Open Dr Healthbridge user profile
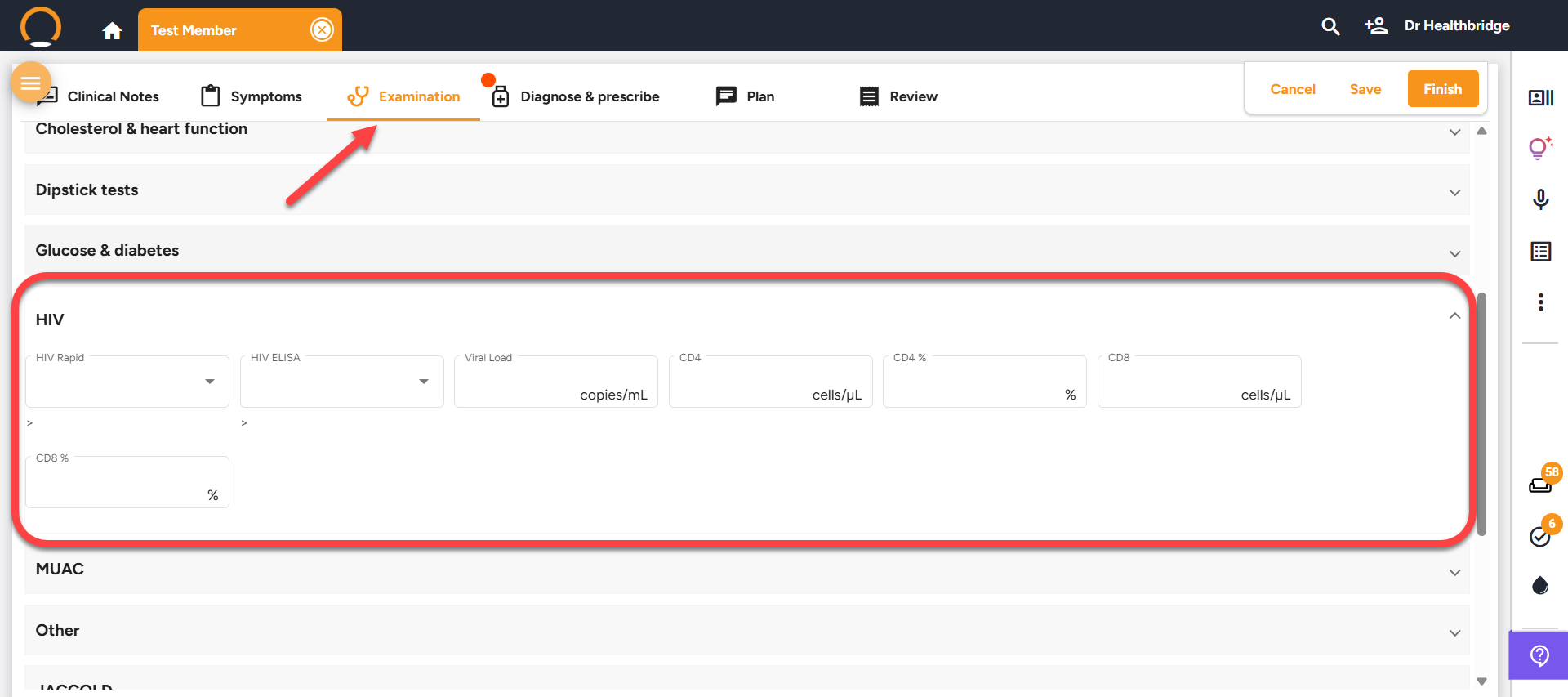1568x697 pixels. pyautogui.click(x=1457, y=25)
